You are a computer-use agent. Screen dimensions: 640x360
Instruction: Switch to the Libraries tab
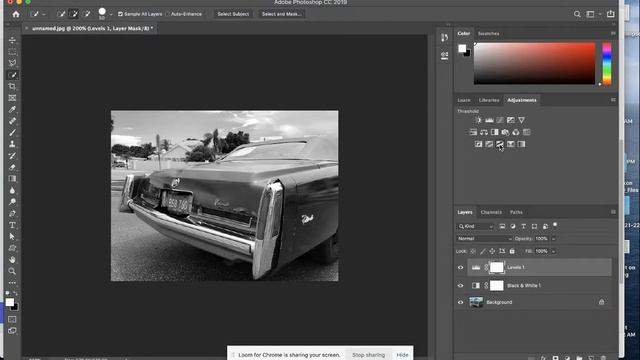pyautogui.click(x=489, y=100)
